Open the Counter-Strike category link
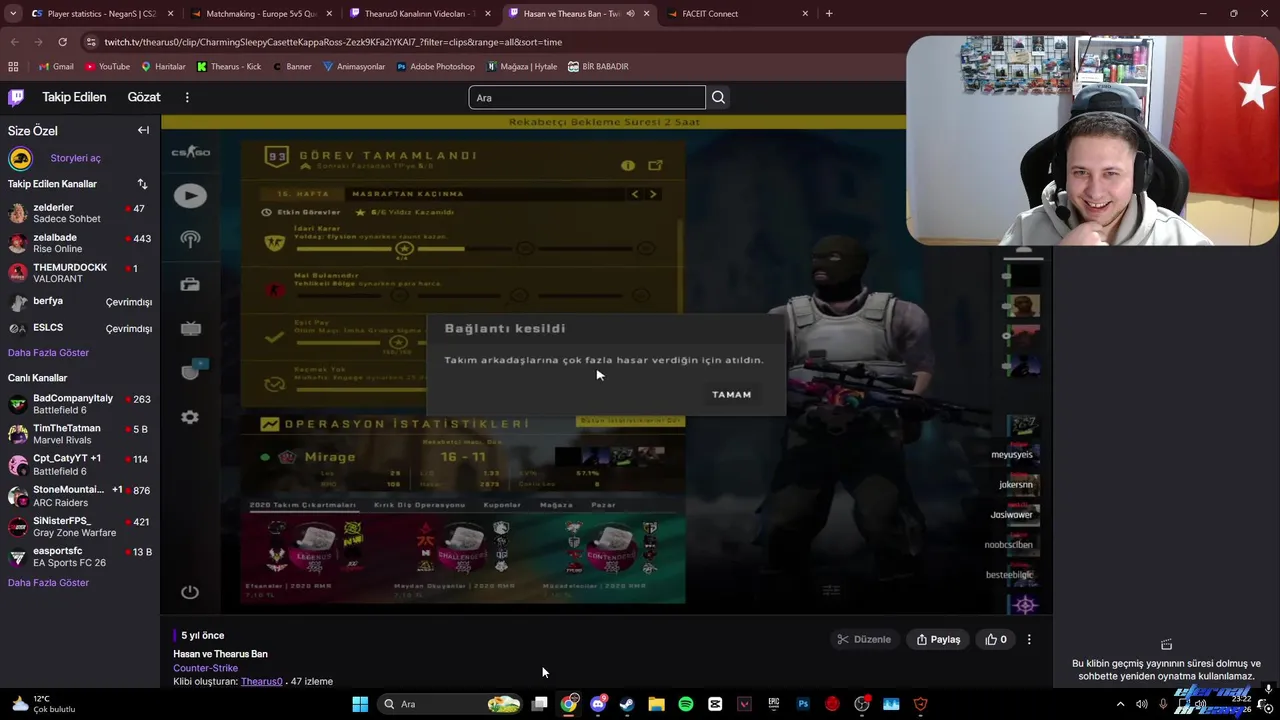The image size is (1280, 720). point(205,668)
